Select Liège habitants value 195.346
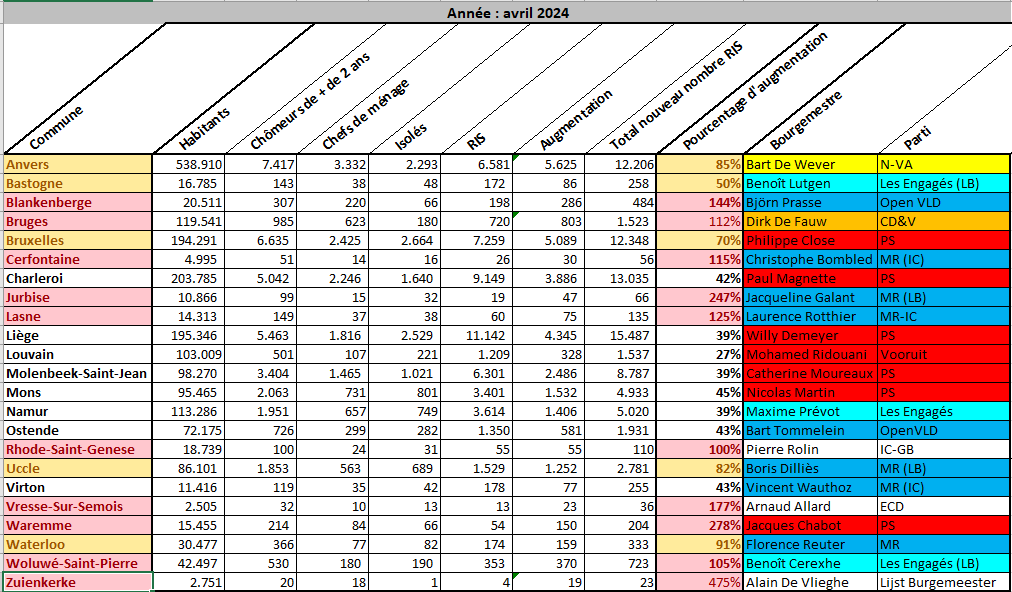1012x592 pixels. tap(189, 335)
